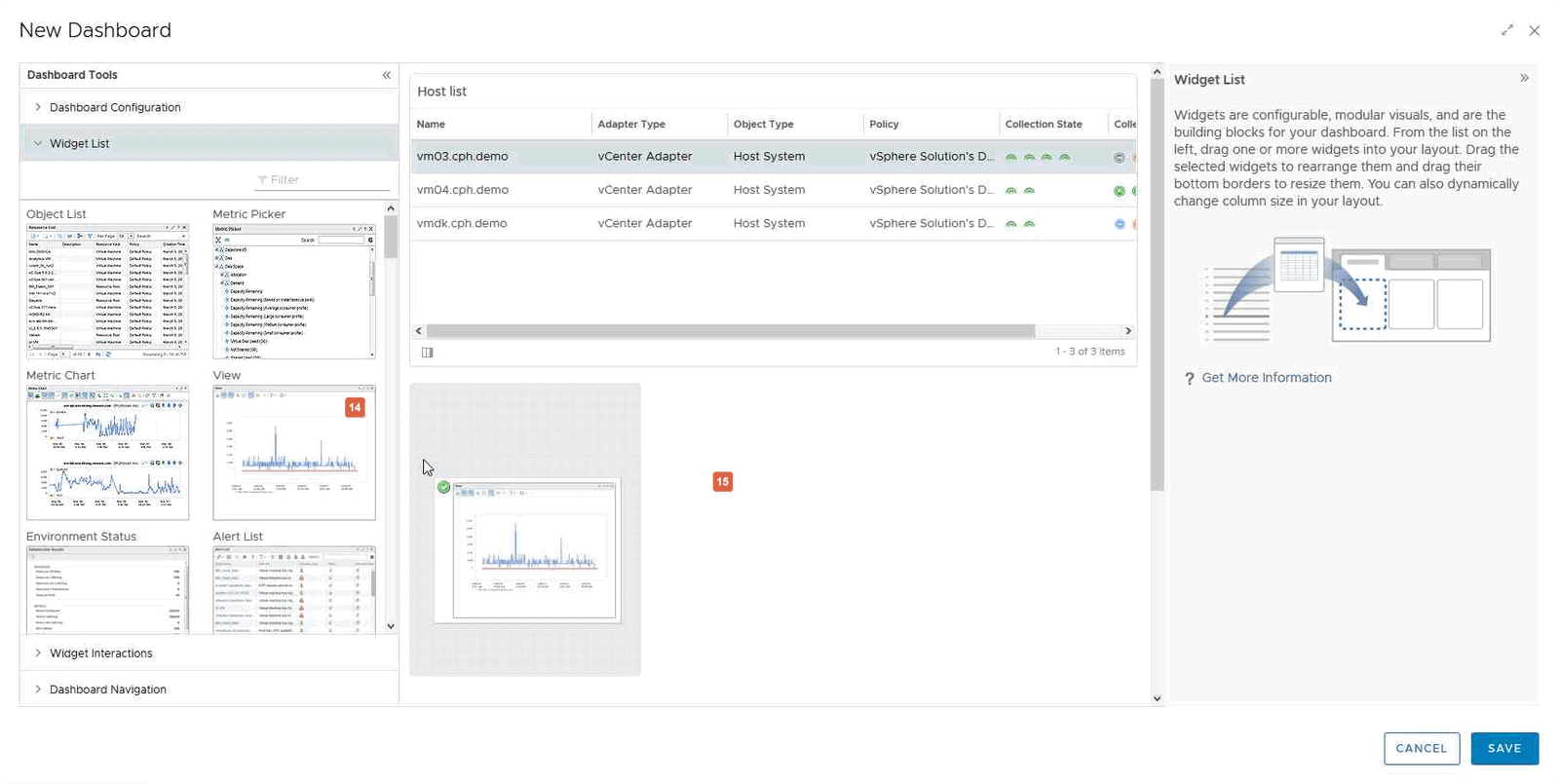Image resolution: width=1559 pixels, height=784 pixels.
Task: Collapse the Widget List section
Action: (79, 143)
